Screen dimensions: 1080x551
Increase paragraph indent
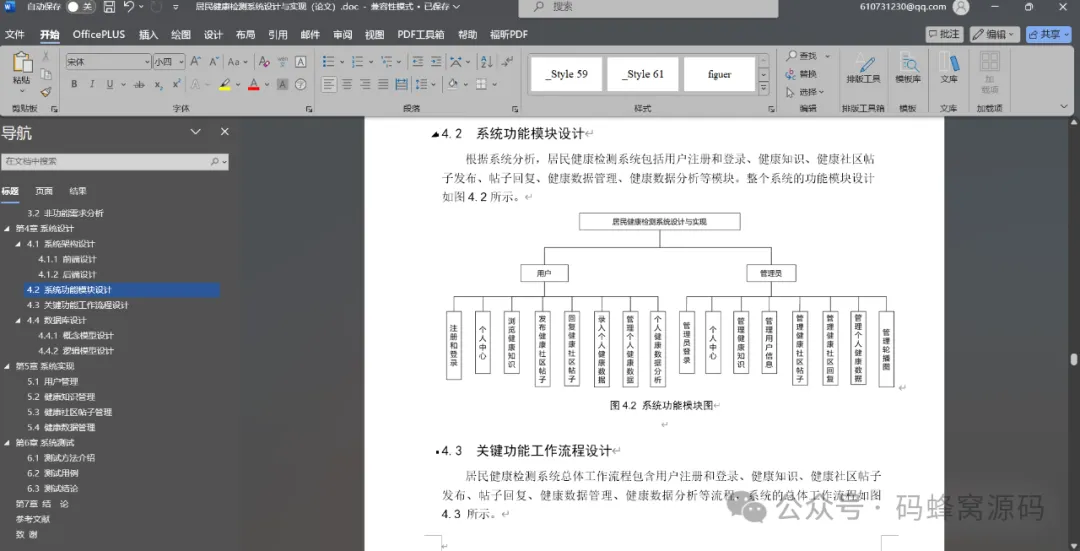[435, 61]
